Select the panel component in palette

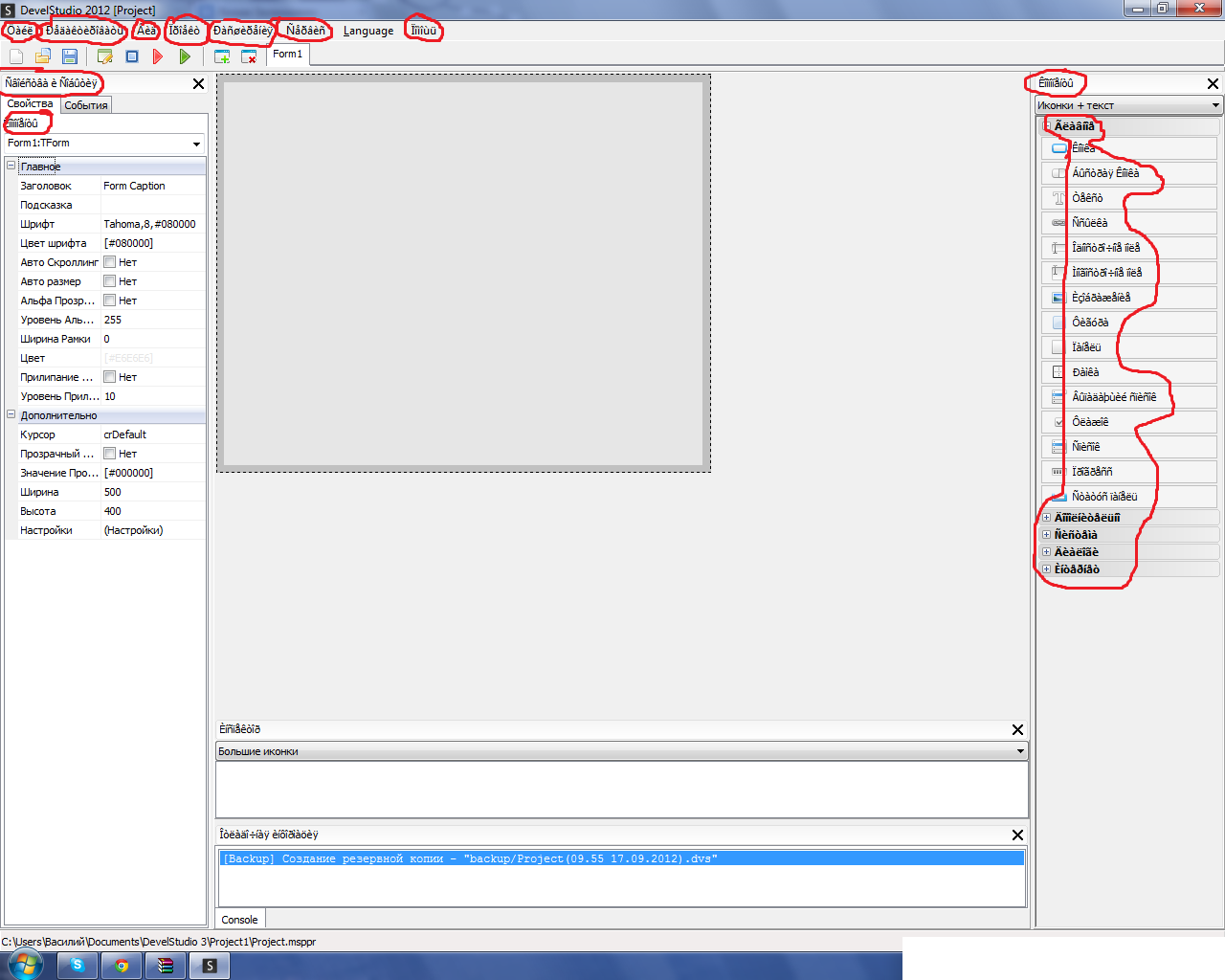(1129, 347)
